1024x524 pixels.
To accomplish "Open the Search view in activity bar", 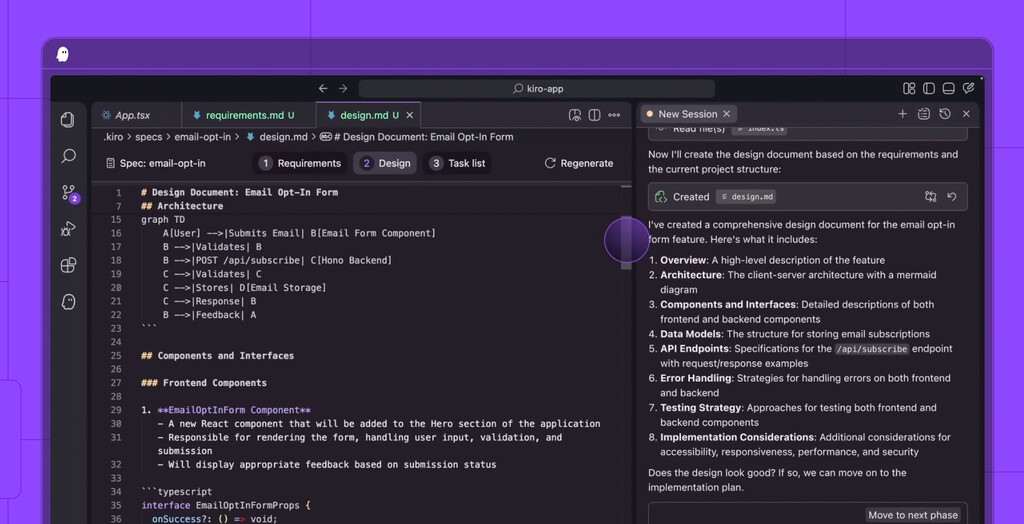I will (68, 156).
